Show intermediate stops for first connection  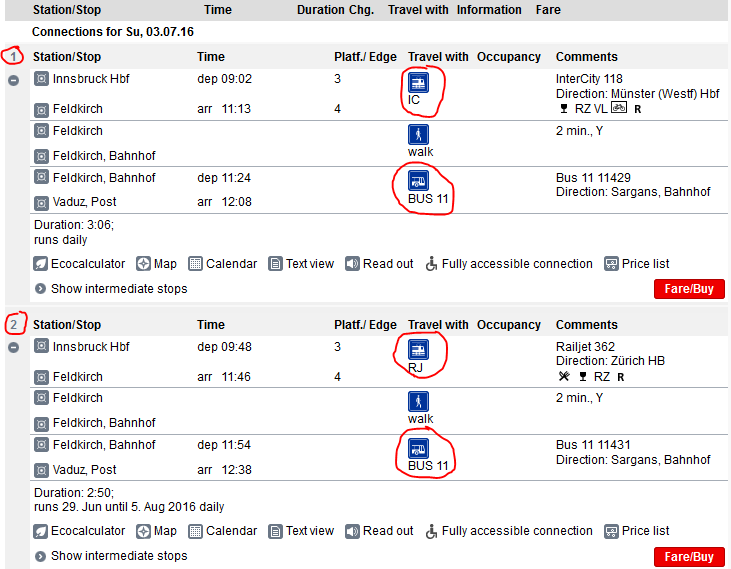(x=111, y=289)
